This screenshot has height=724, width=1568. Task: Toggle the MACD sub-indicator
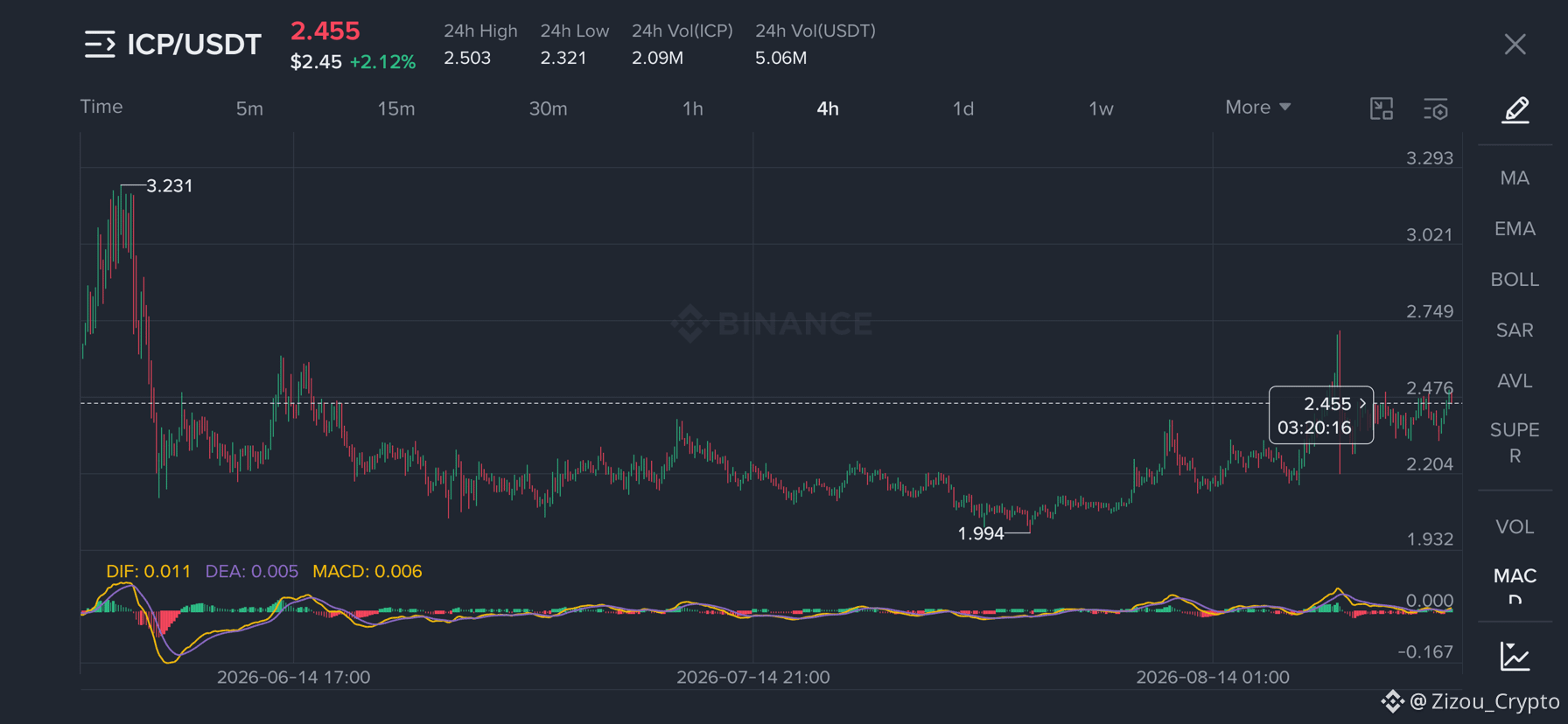(1515, 585)
